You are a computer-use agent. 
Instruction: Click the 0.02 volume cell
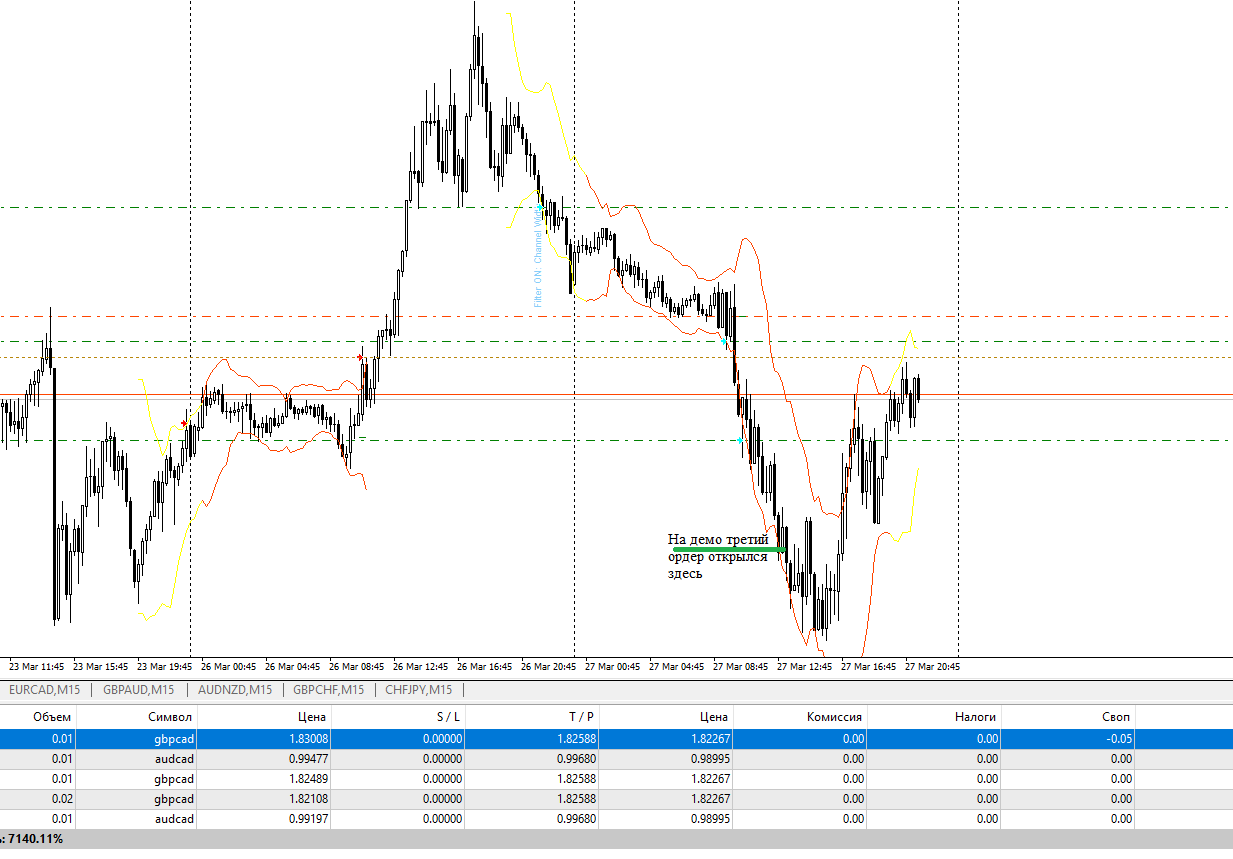pyautogui.click(x=61, y=799)
